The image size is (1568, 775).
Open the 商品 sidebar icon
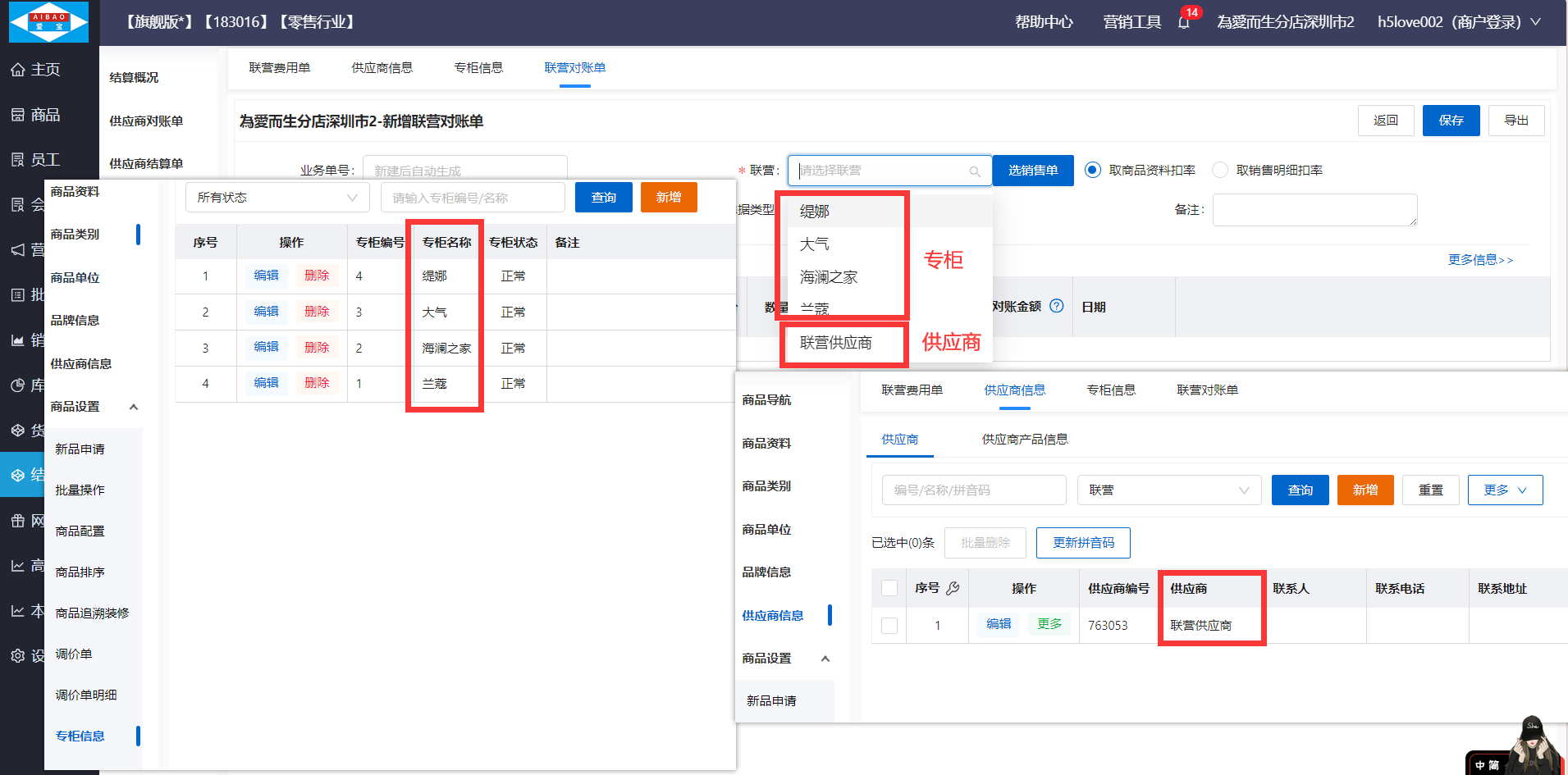(17, 115)
